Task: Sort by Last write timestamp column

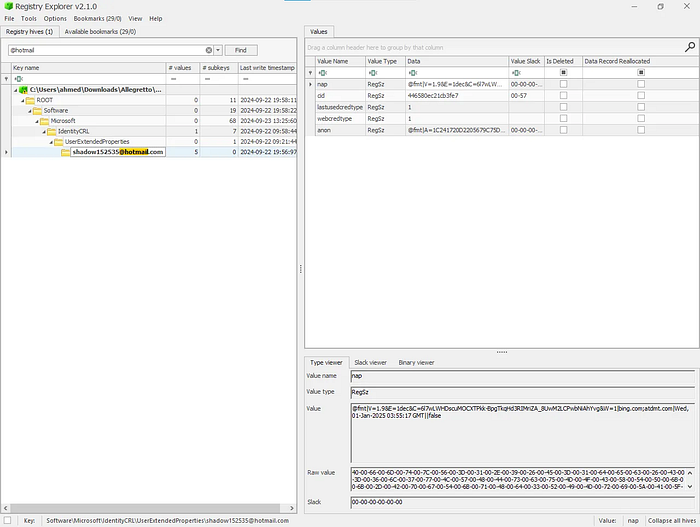Action: 267,68
